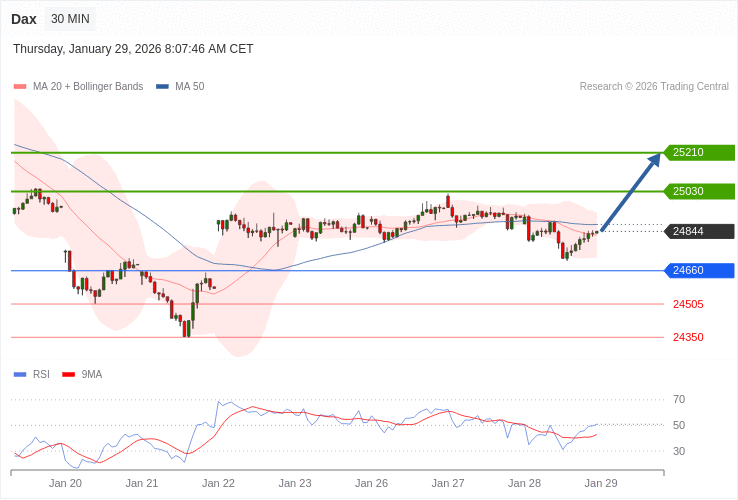Click the RSI 70 axis value
This screenshot has width=738, height=500.
[x=679, y=400]
